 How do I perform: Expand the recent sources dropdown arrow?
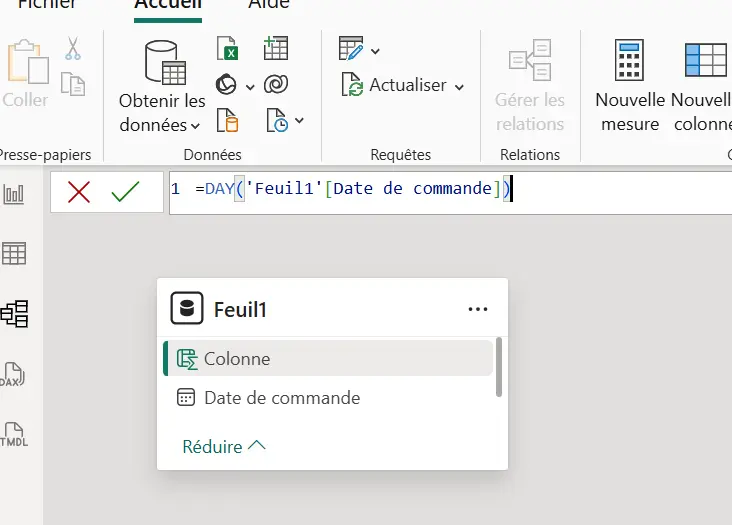tap(300, 120)
